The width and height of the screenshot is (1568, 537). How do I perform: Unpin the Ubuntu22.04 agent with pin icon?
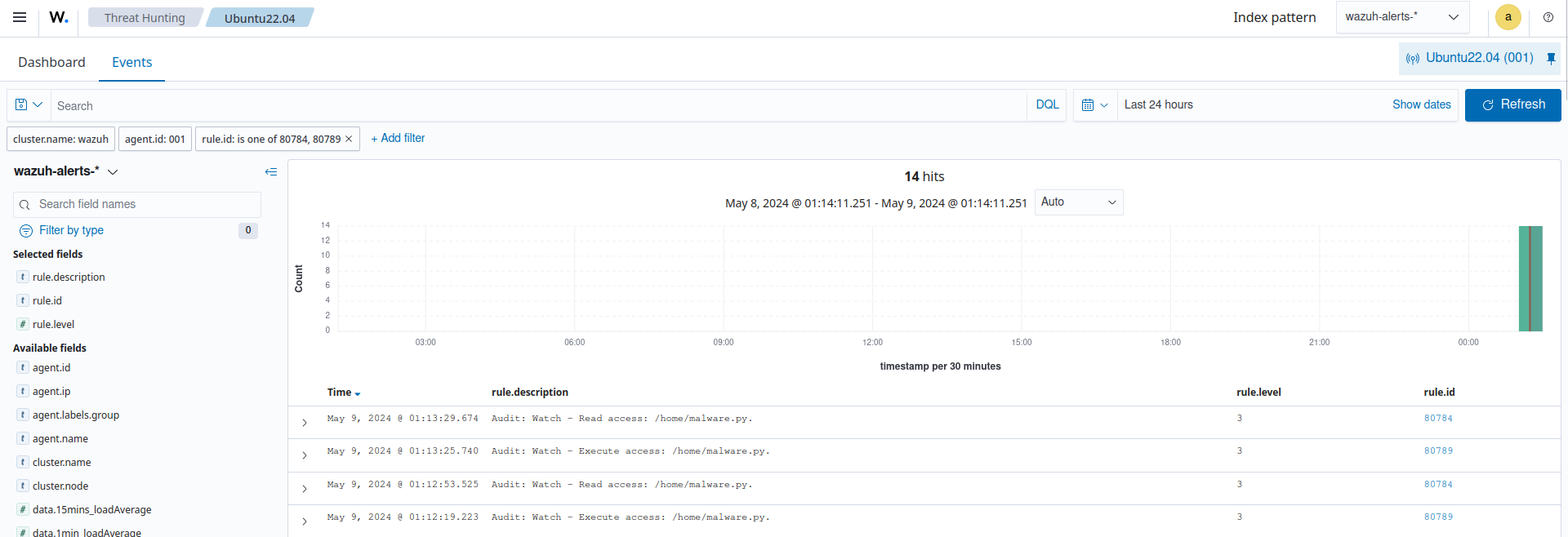click(1551, 58)
